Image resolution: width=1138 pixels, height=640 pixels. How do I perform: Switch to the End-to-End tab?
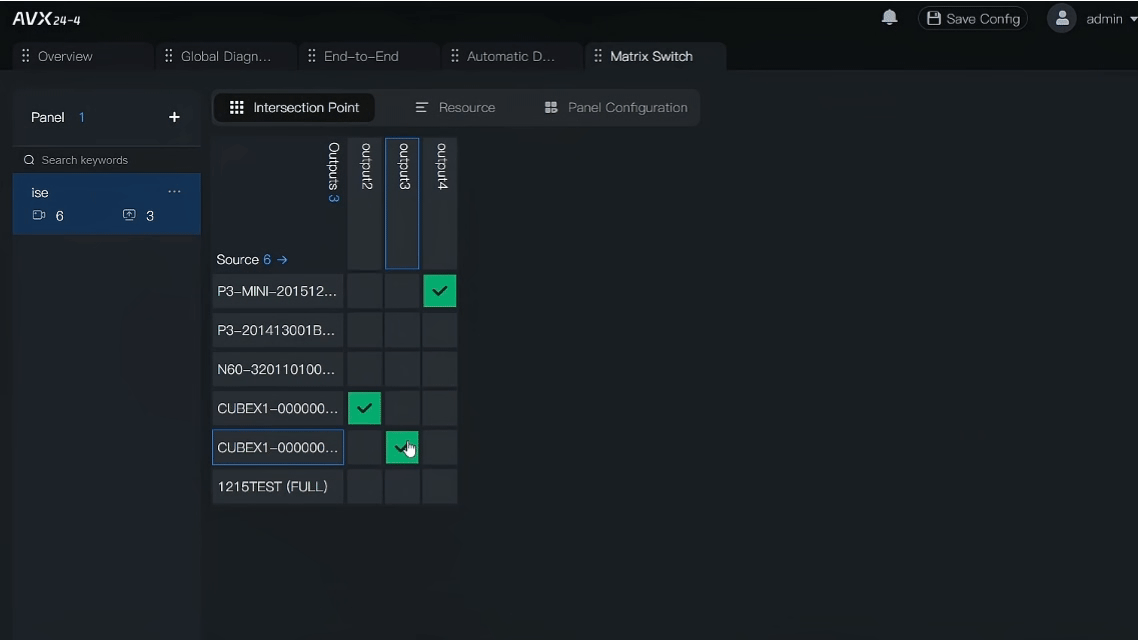pyautogui.click(x=361, y=57)
